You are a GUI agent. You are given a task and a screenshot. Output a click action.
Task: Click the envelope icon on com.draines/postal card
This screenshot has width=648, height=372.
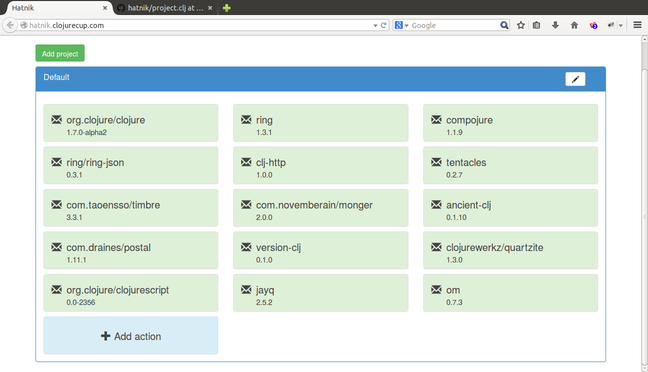point(57,247)
